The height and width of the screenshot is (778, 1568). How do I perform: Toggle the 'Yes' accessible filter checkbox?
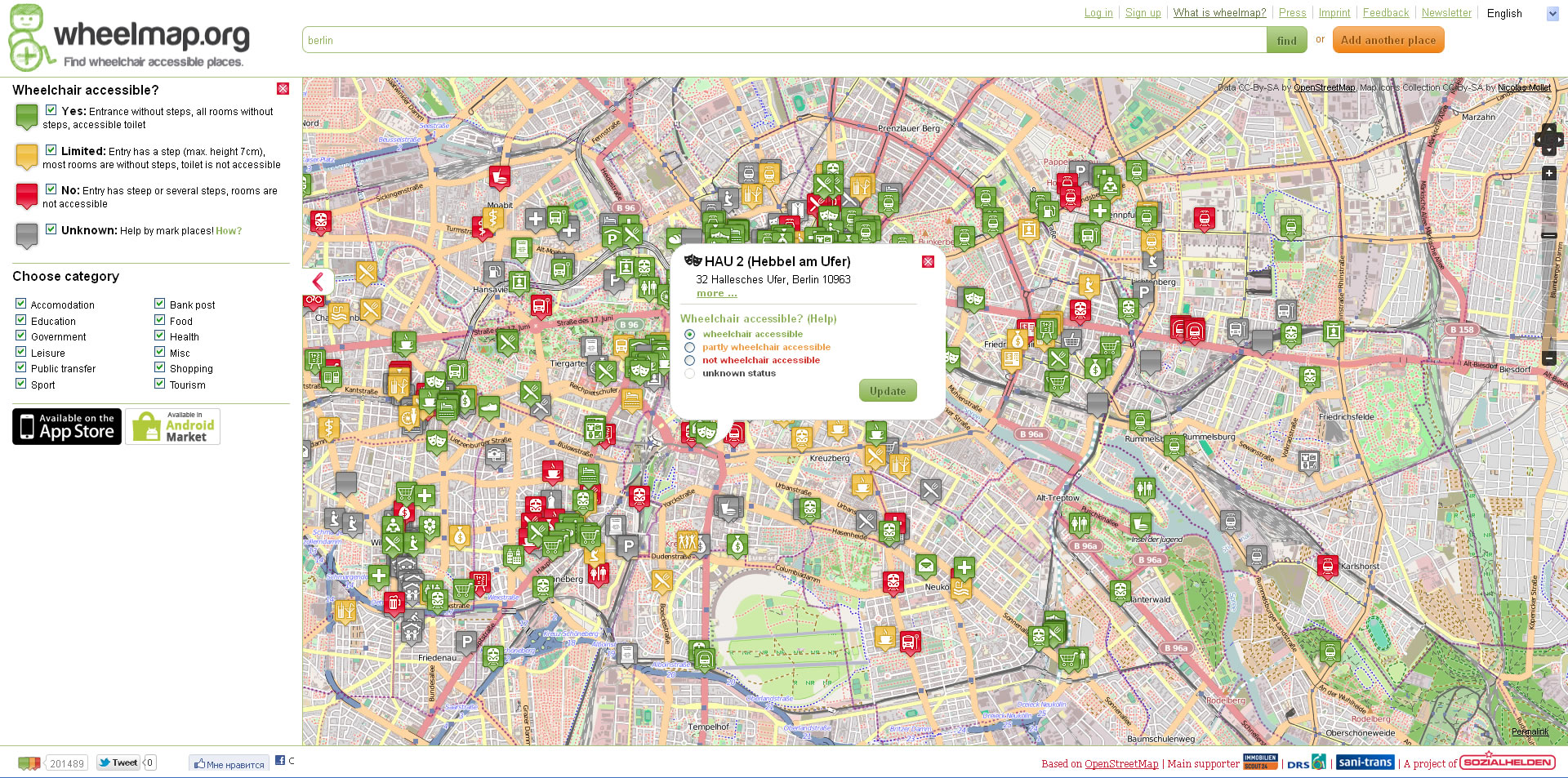click(x=51, y=109)
